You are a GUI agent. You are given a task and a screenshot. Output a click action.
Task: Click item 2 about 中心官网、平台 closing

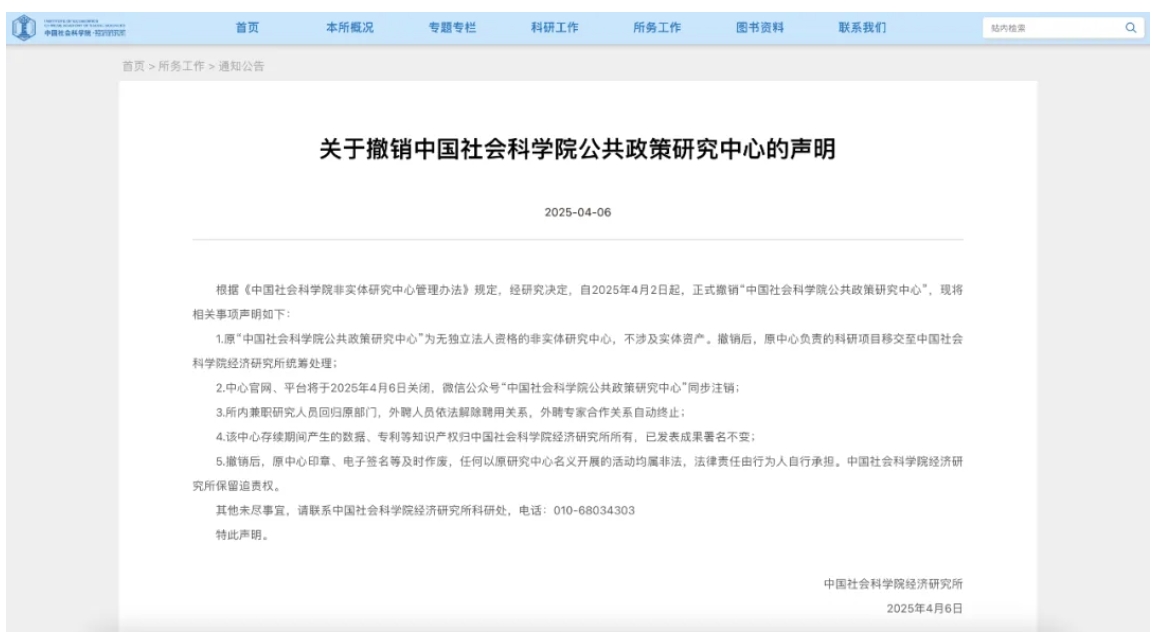tap(478, 388)
